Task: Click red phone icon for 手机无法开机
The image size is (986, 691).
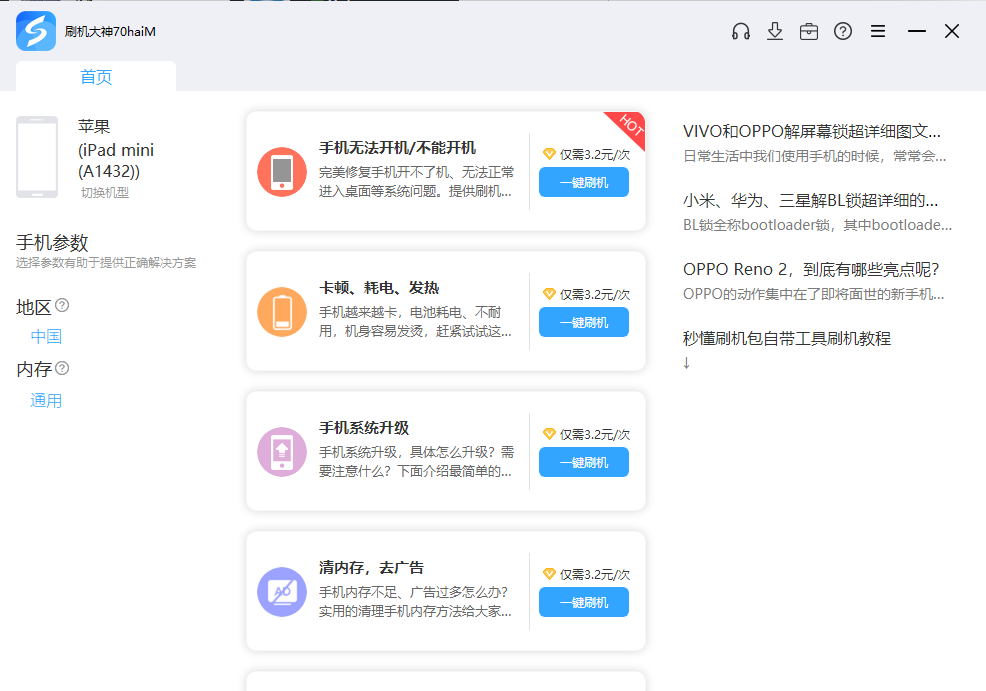Action: (282, 172)
